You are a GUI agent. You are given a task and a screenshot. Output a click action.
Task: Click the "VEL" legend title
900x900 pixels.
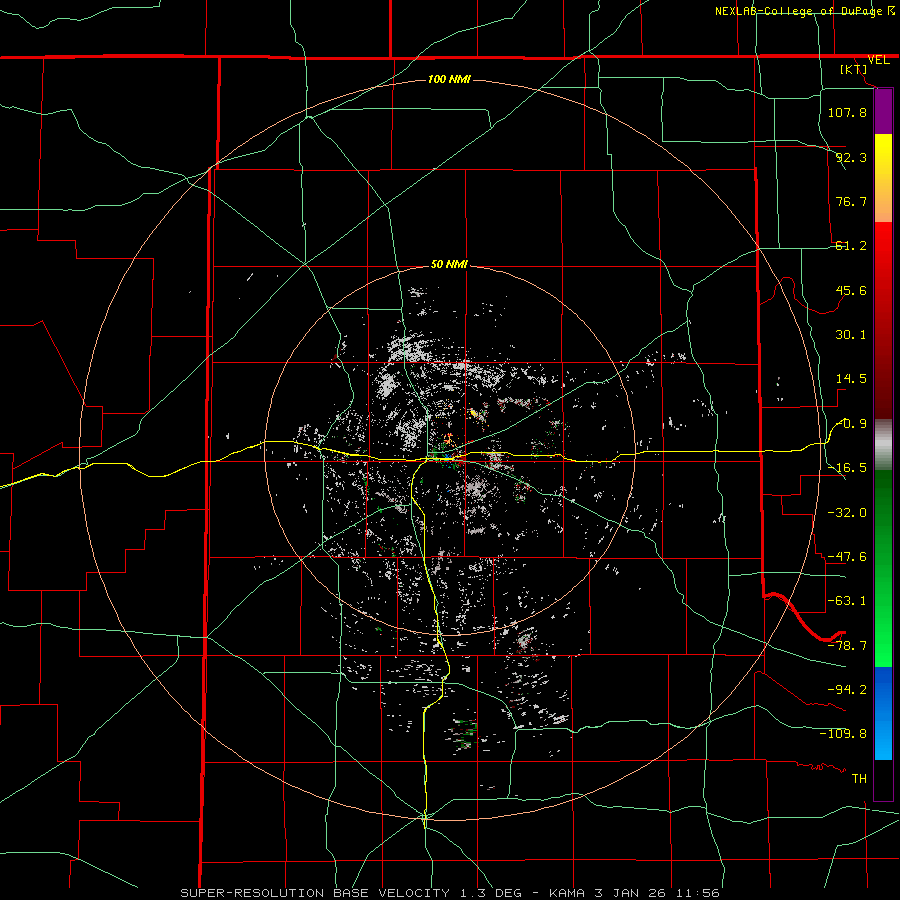coord(878,60)
